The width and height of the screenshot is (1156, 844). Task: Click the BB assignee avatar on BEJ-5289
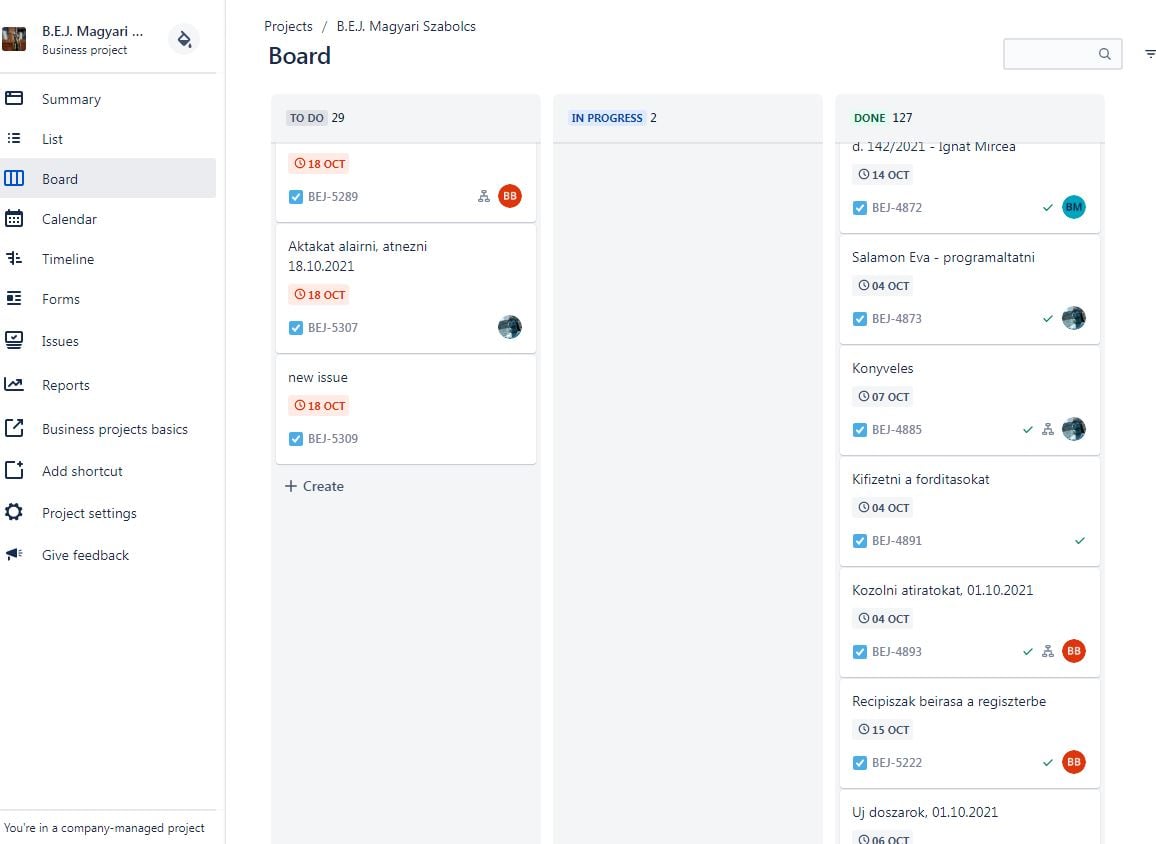(509, 196)
